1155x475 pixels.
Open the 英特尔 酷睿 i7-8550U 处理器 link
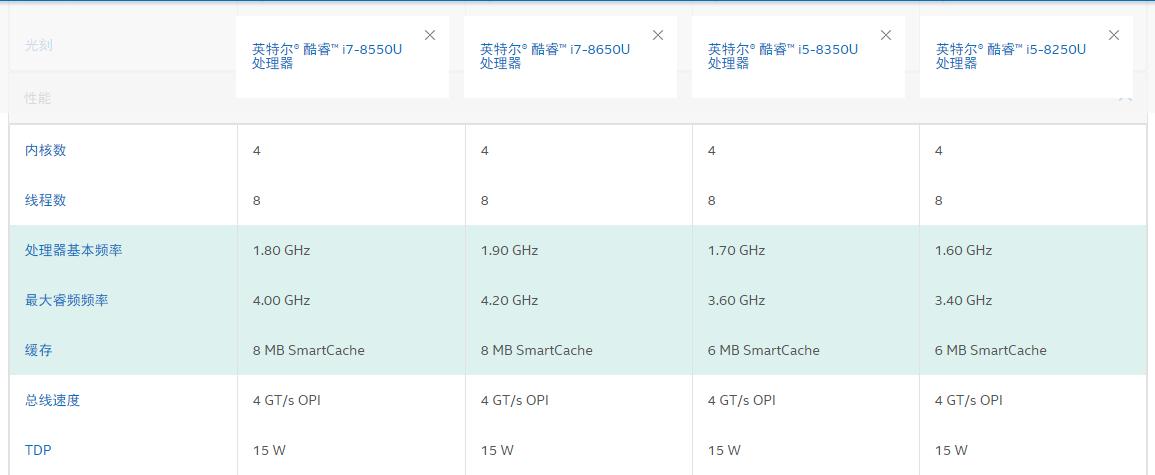[x=327, y=57]
